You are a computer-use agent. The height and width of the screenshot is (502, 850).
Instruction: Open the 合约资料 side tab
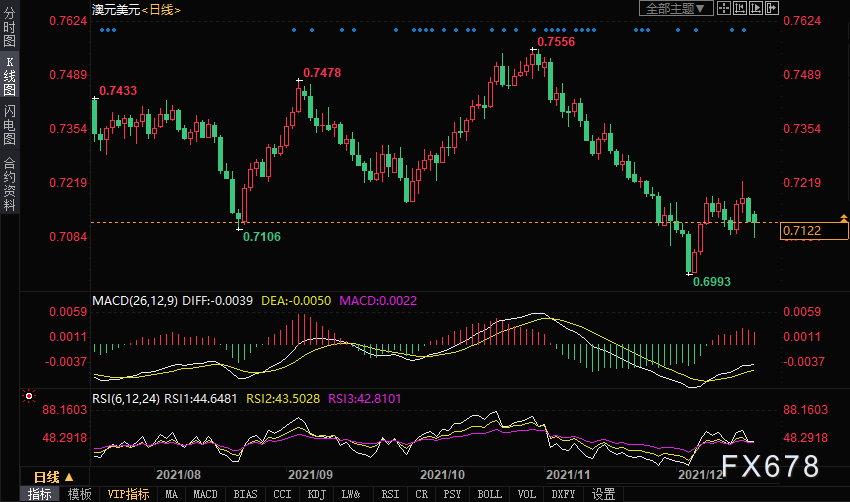pos(9,185)
